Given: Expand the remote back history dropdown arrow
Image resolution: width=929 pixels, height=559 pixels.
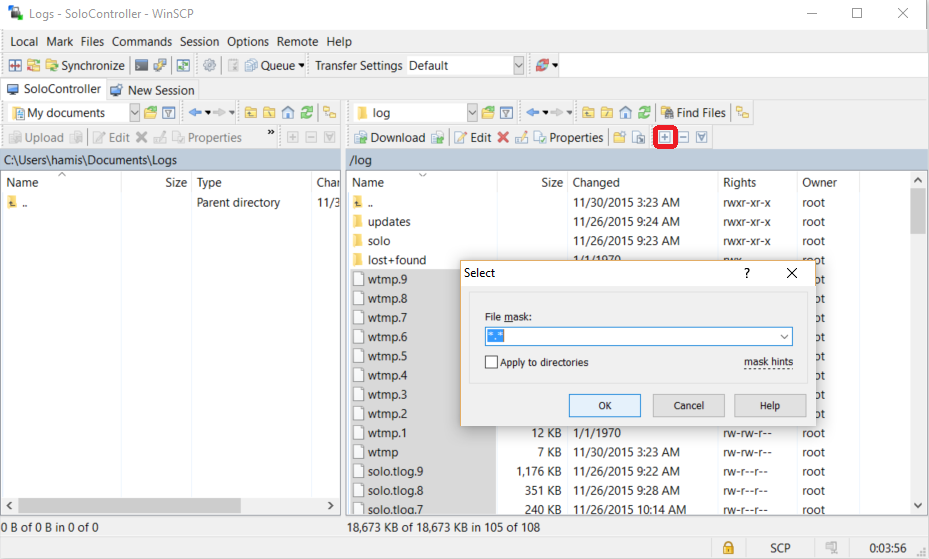Looking at the screenshot, I should (546, 113).
